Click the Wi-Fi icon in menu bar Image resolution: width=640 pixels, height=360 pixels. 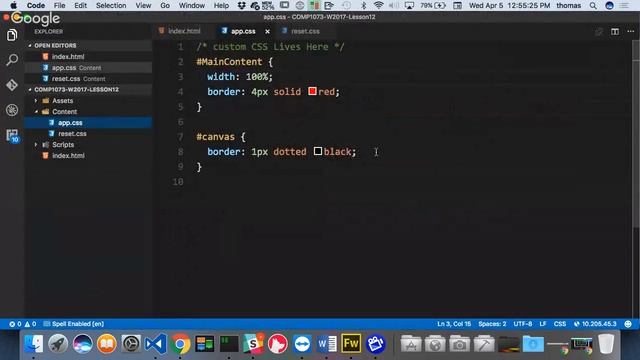point(379,5)
